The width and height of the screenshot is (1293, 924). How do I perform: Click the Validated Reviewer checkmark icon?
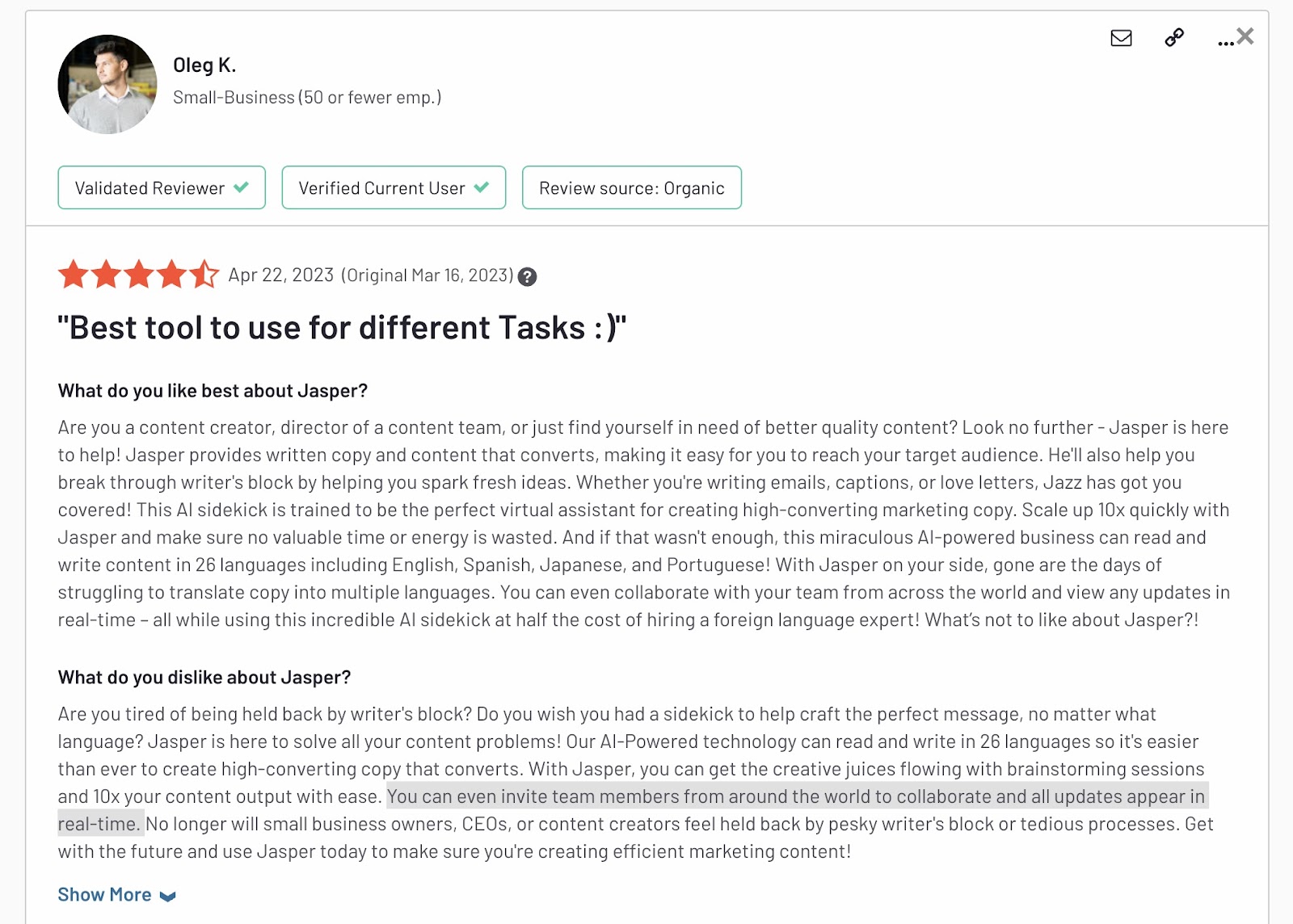241,187
